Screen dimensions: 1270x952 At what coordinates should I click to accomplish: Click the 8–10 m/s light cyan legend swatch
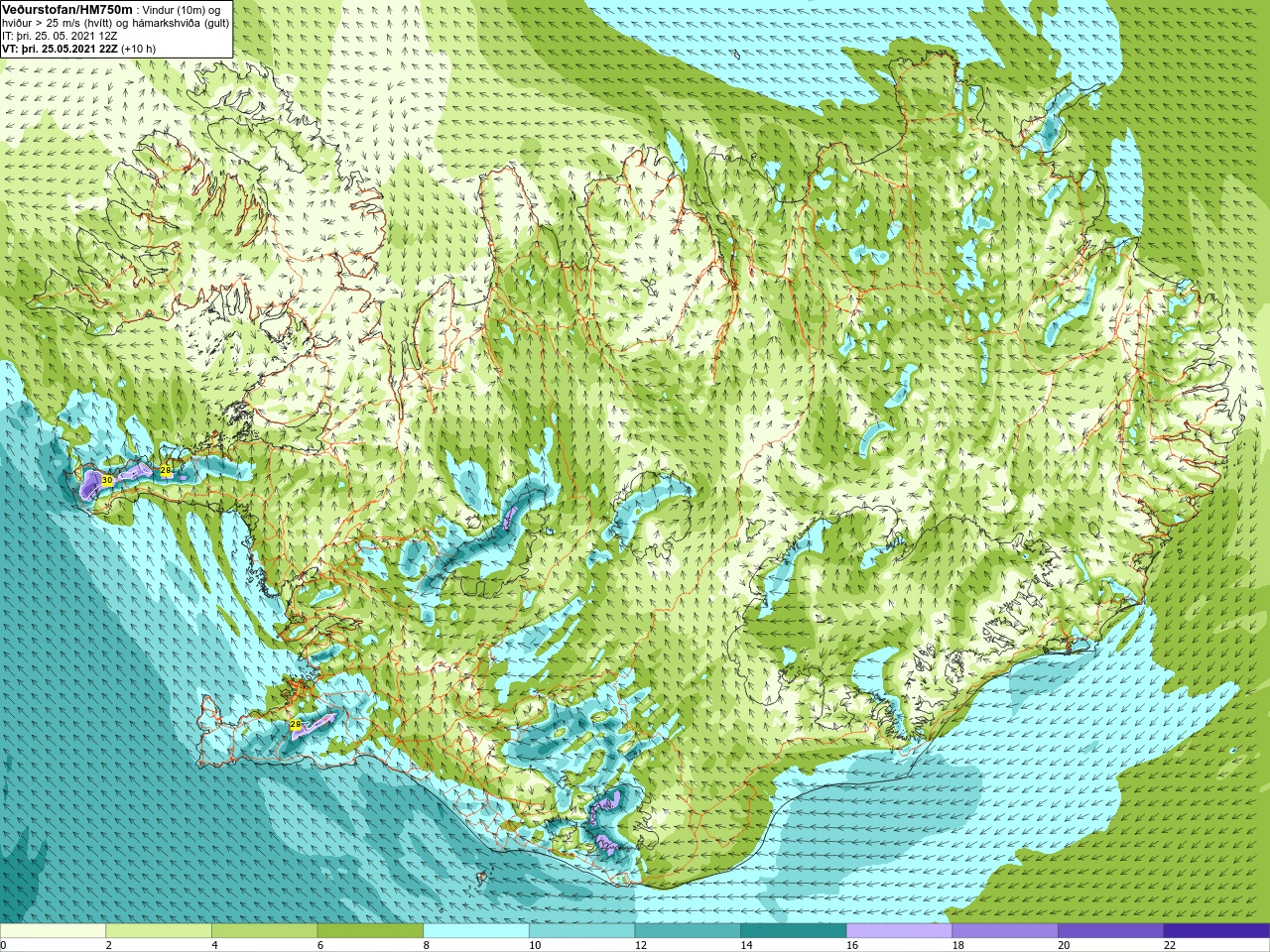(x=476, y=931)
